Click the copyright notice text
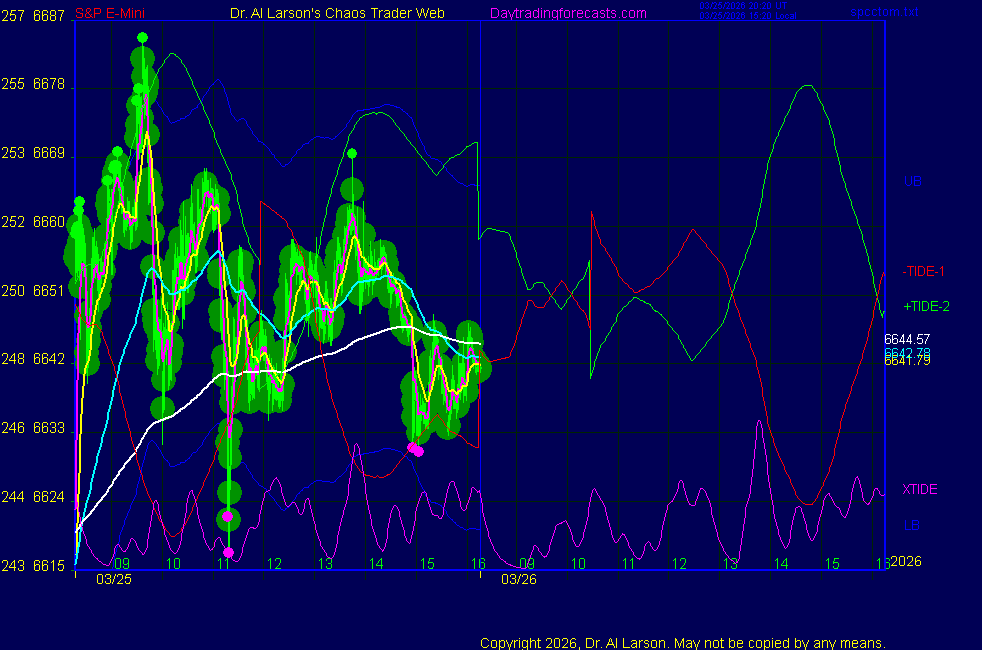The width and height of the screenshot is (982, 650). coord(682,642)
